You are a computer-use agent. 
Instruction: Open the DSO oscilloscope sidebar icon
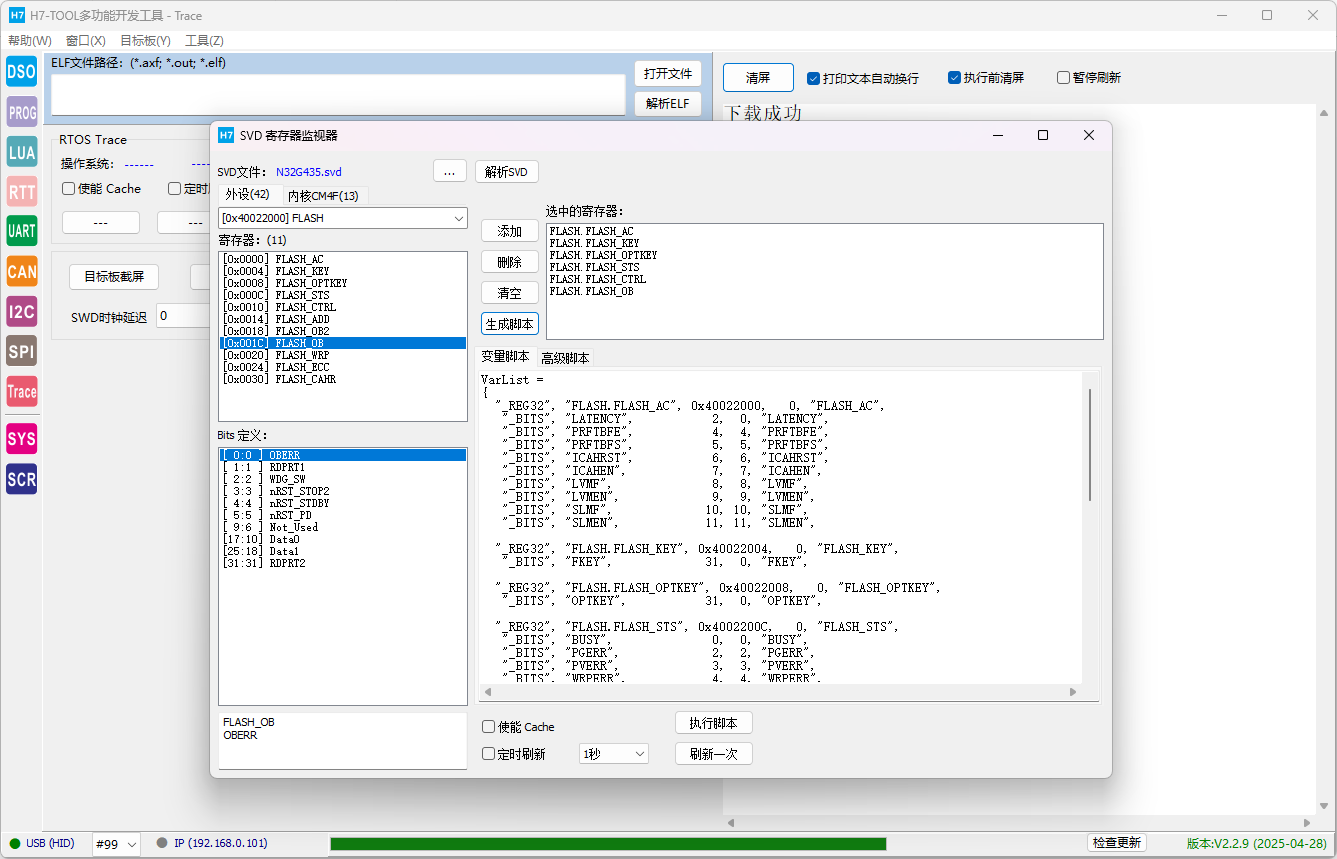[x=21, y=72]
